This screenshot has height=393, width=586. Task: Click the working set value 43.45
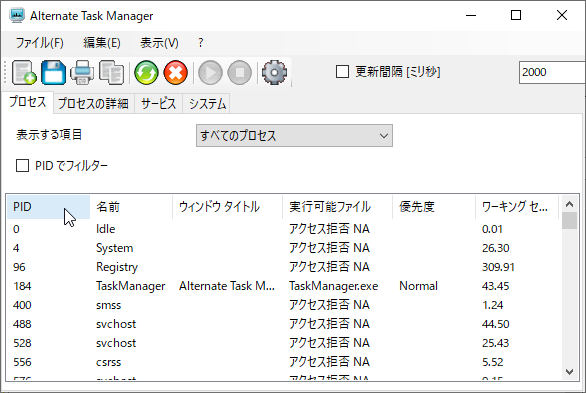[496, 286]
